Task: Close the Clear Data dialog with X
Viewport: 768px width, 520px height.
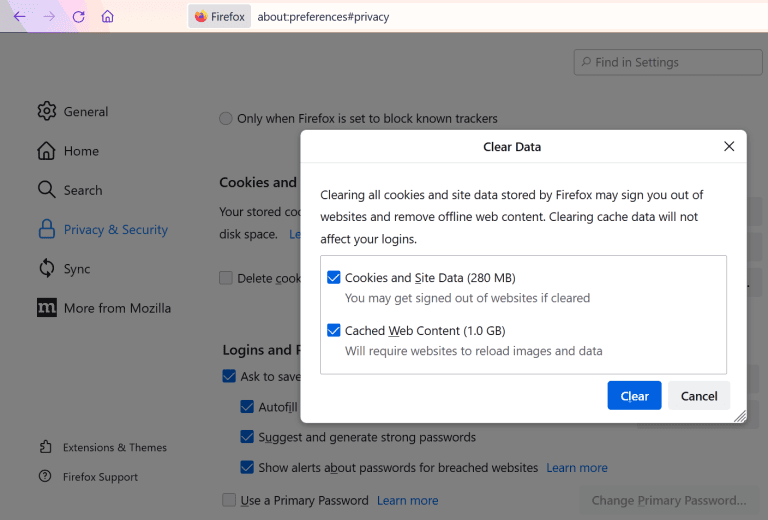Action: coord(729,147)
